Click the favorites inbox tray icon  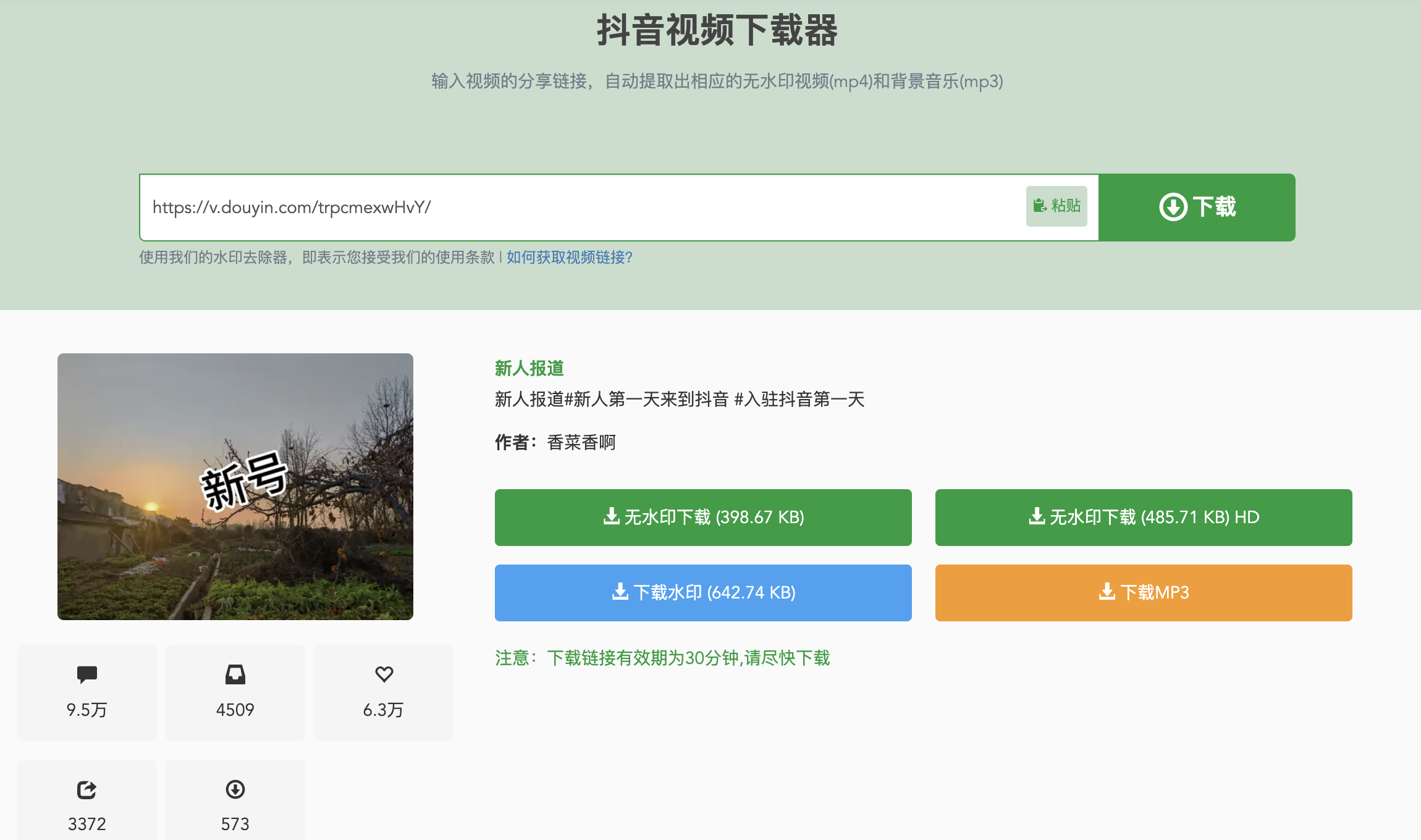(235, 674)
